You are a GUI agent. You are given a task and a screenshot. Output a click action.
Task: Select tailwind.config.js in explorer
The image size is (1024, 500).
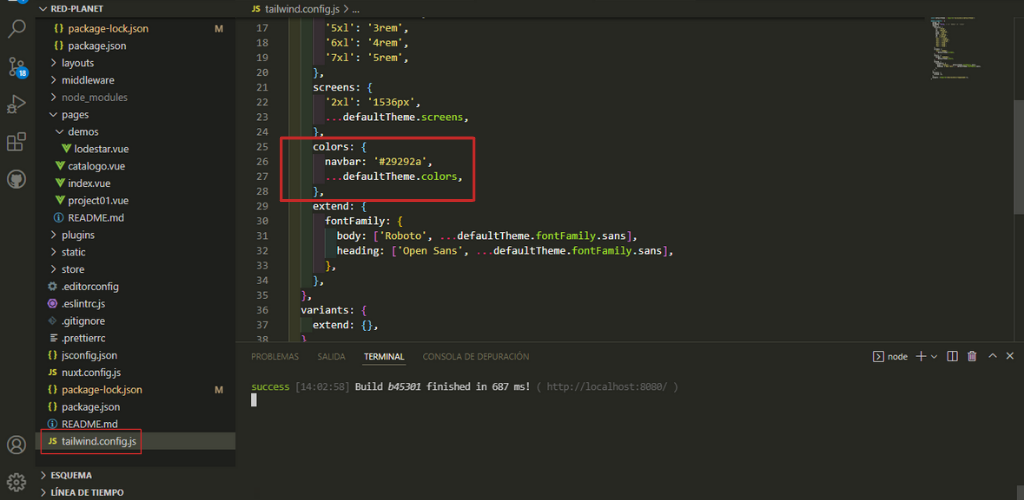[99, 441]
